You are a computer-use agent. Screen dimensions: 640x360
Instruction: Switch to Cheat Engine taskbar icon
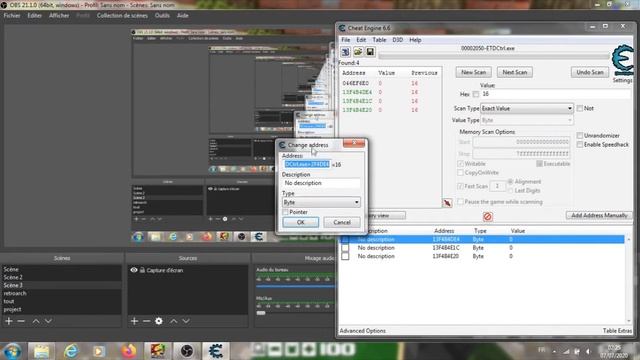(216, 351)
